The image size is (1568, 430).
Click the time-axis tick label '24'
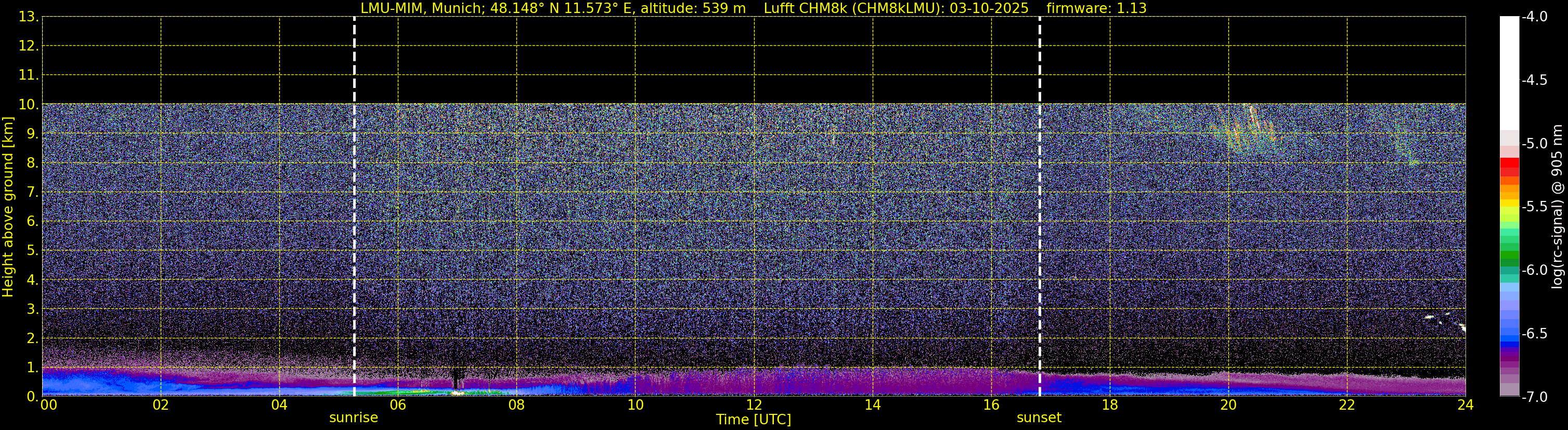click(x=1466, y=405)
